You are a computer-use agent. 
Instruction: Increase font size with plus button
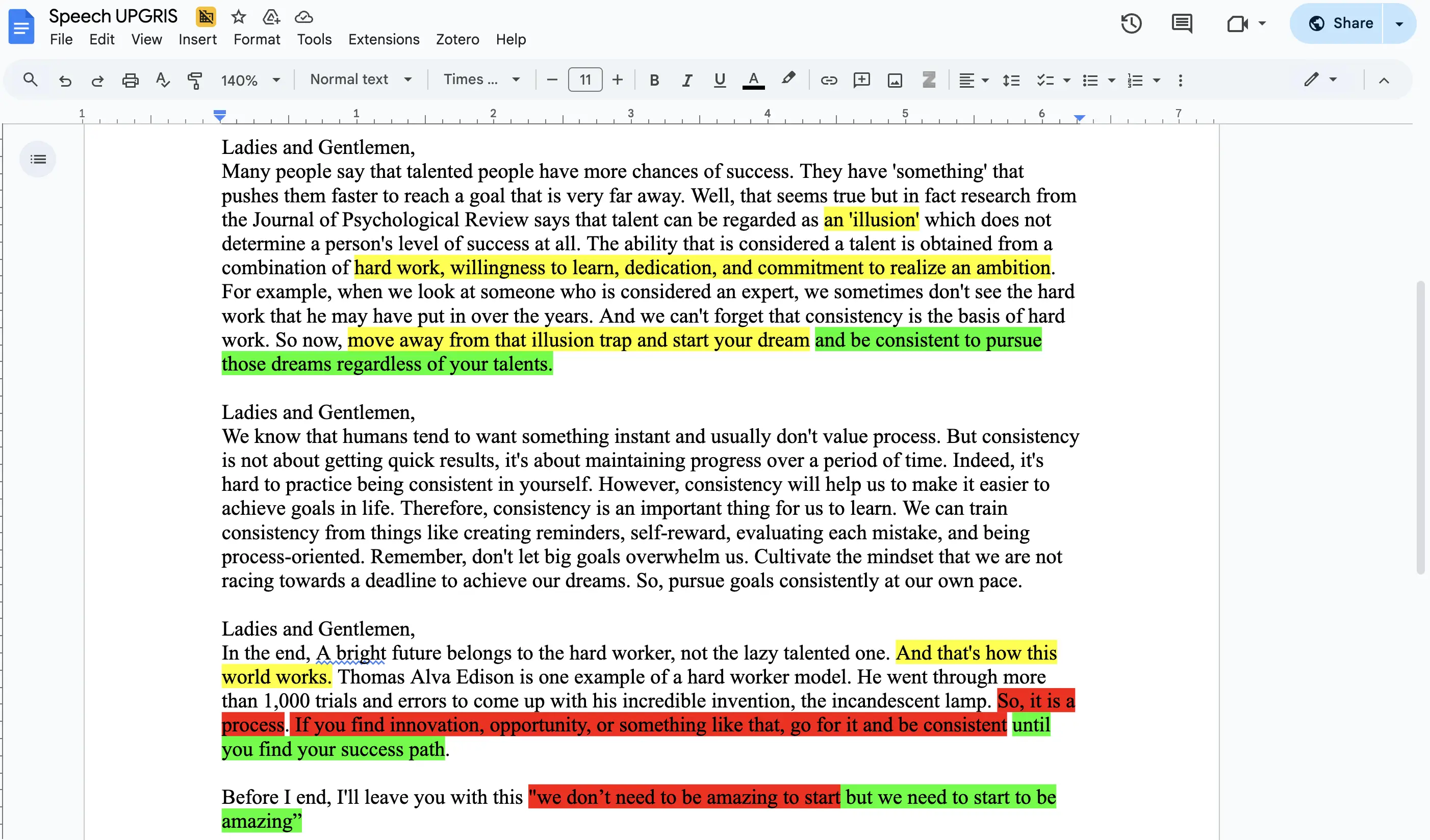pyautogui.click(x=618, y=80)
